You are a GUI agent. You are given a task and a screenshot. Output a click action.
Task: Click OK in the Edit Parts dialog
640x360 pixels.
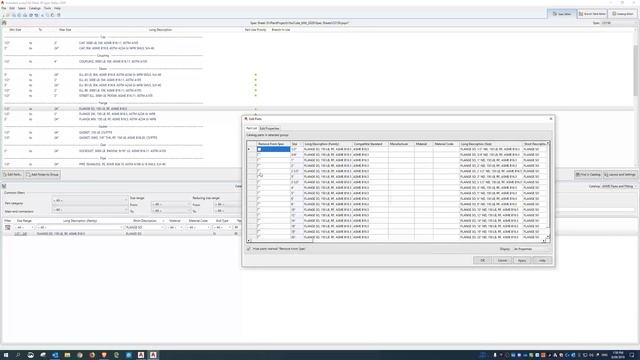pyautogui.click(x=482, y=260)
